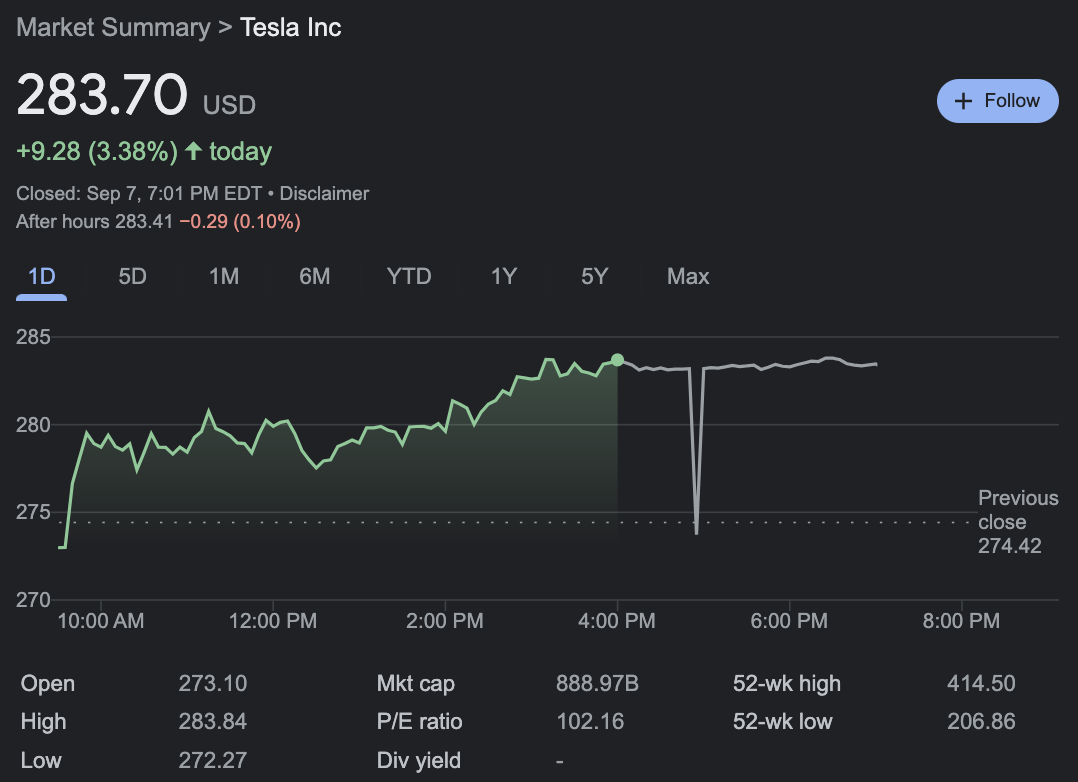Click the Closed: Sep 7, 7:01 PM EDT text
1078x782 pixels.
[139, 193]
